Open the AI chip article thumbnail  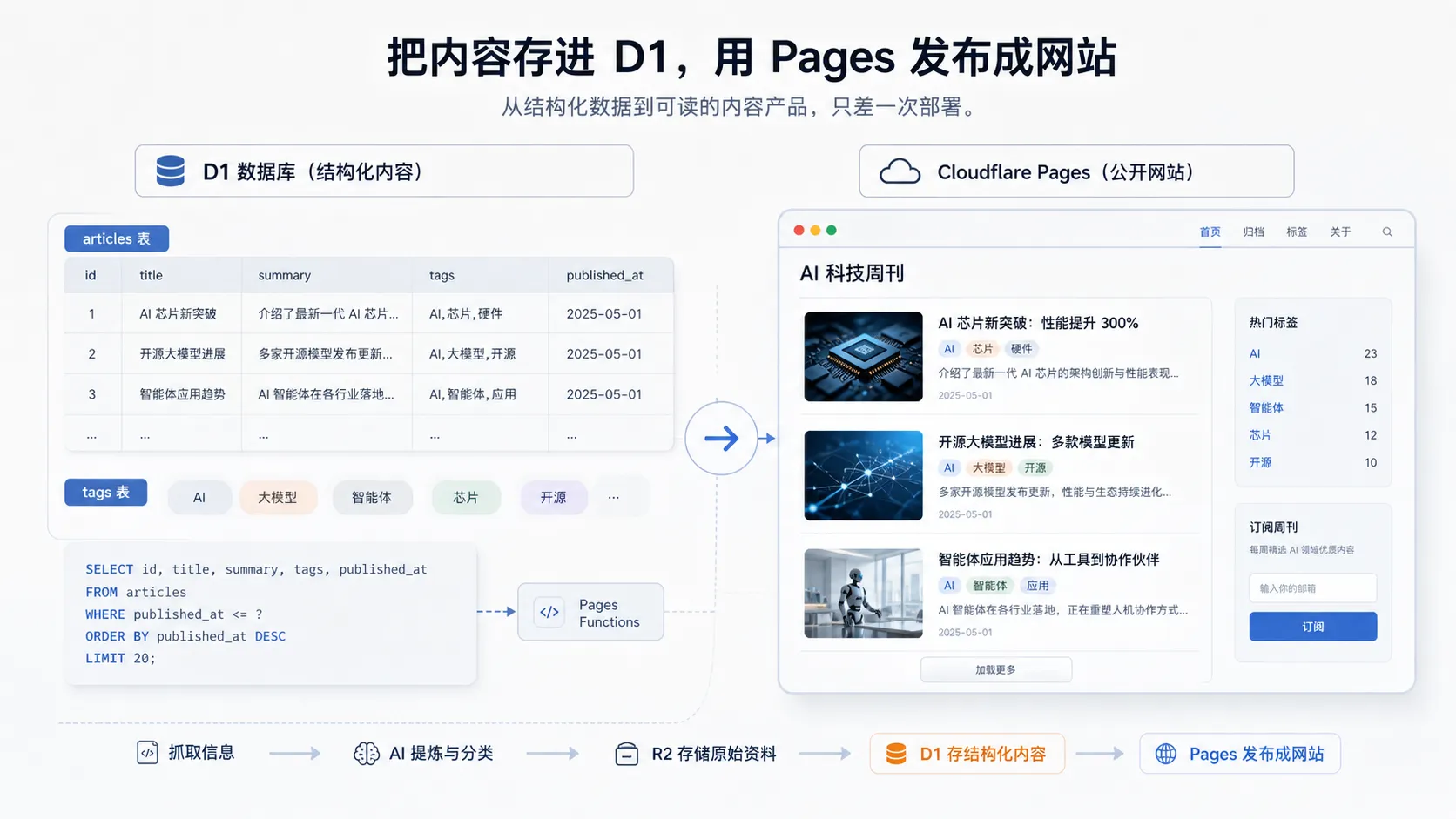coord(863,357)
